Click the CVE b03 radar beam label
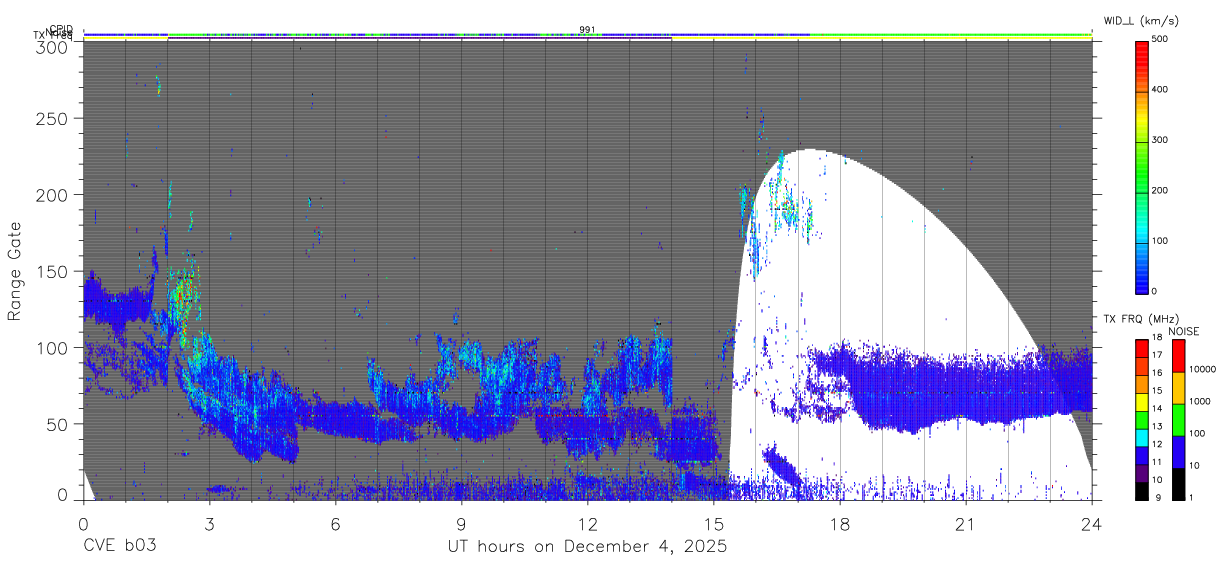 [120, 547]
